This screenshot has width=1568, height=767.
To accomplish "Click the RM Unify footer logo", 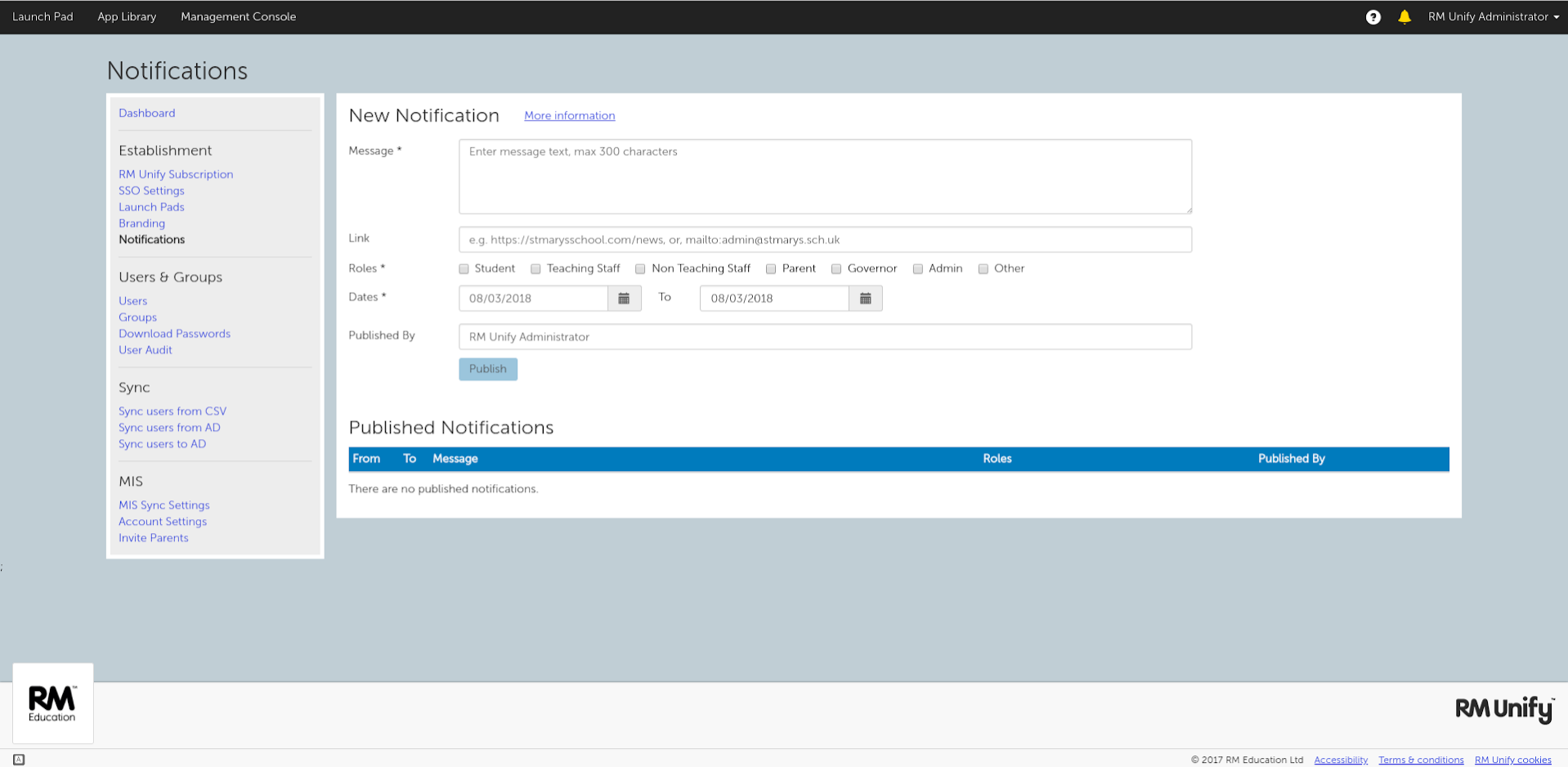I will 1504,709.
